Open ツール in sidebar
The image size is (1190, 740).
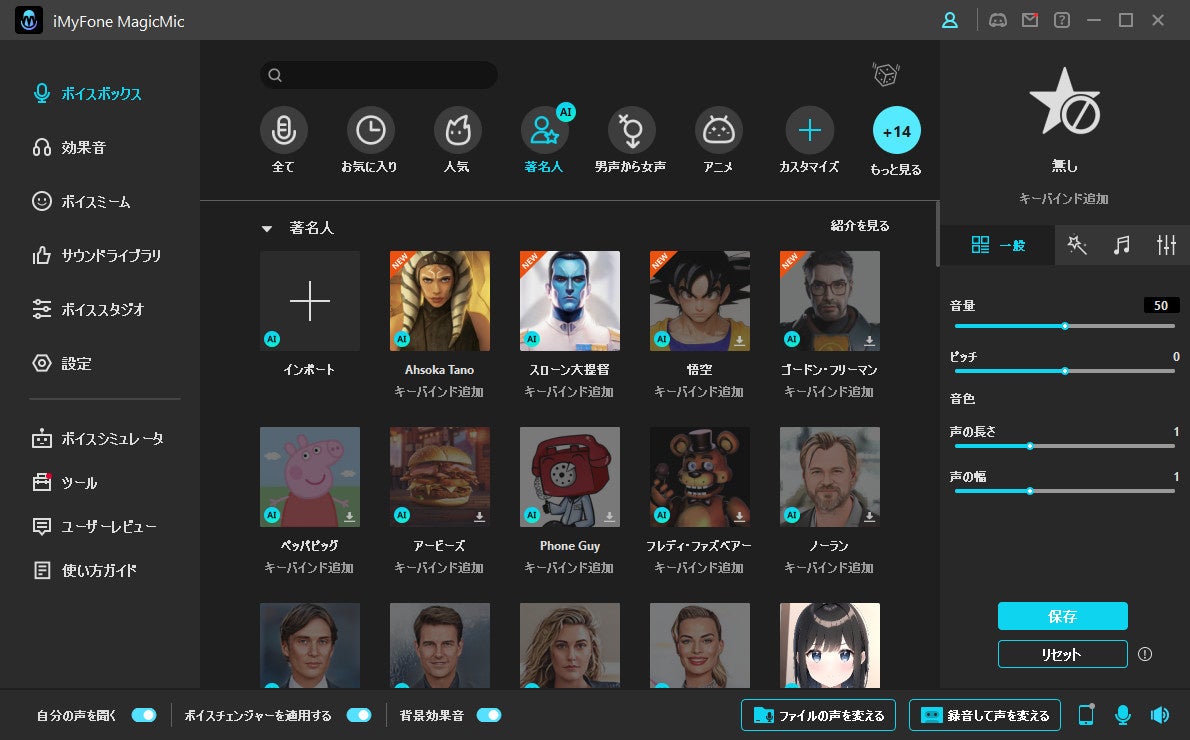(65, 483)
